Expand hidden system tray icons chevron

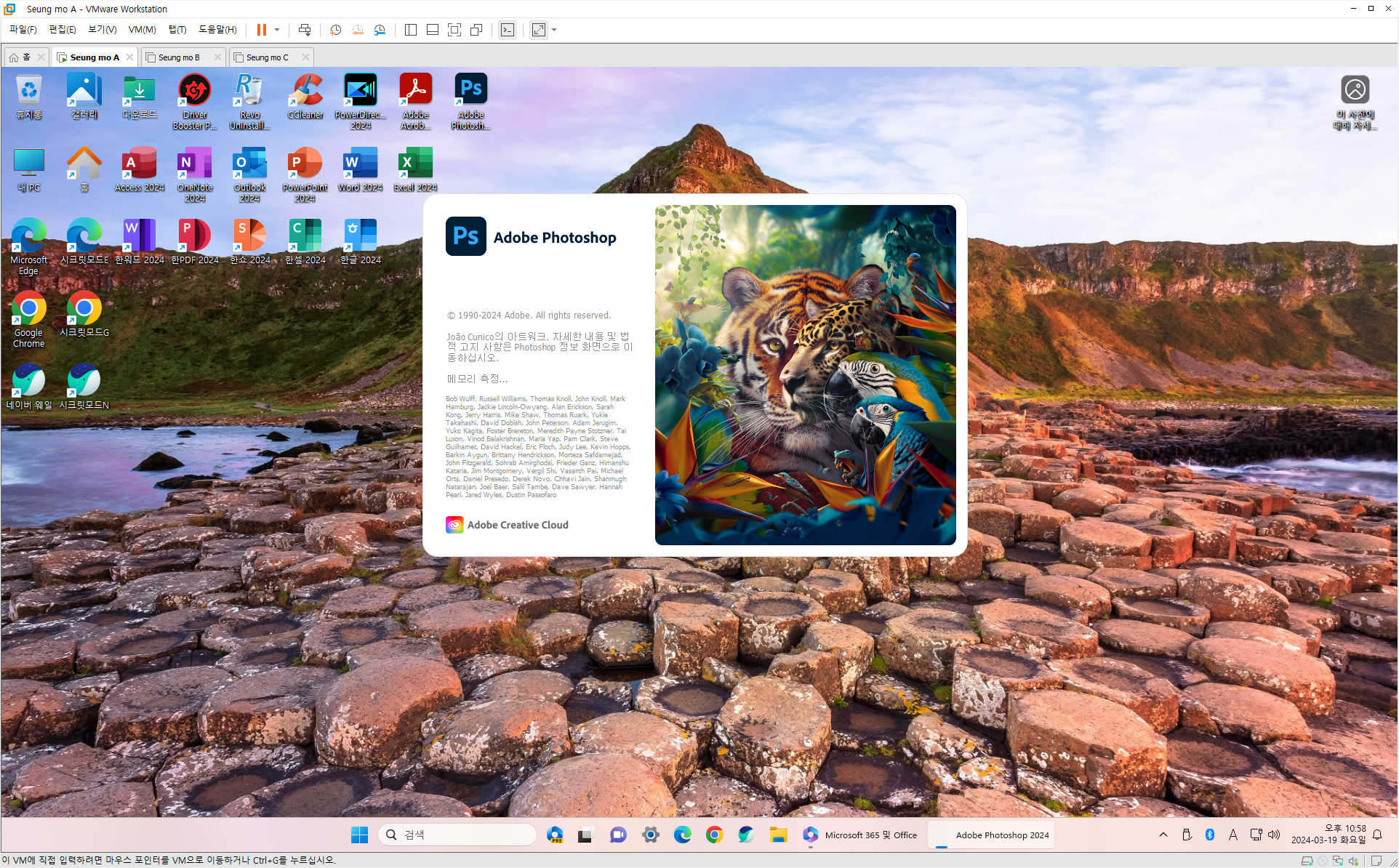coord(1163,835)
